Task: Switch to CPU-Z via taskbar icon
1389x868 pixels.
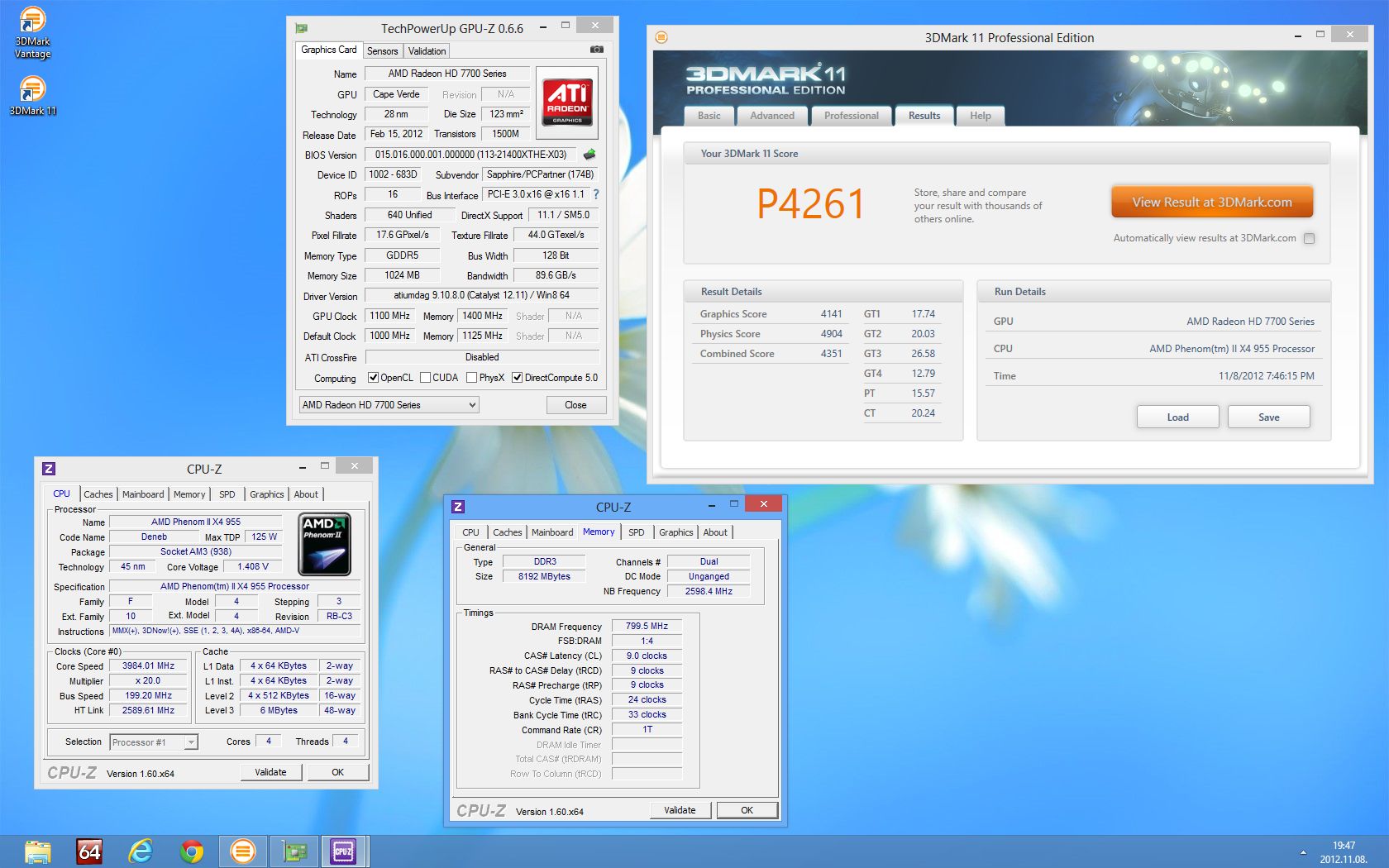Action: coord(343,851)
